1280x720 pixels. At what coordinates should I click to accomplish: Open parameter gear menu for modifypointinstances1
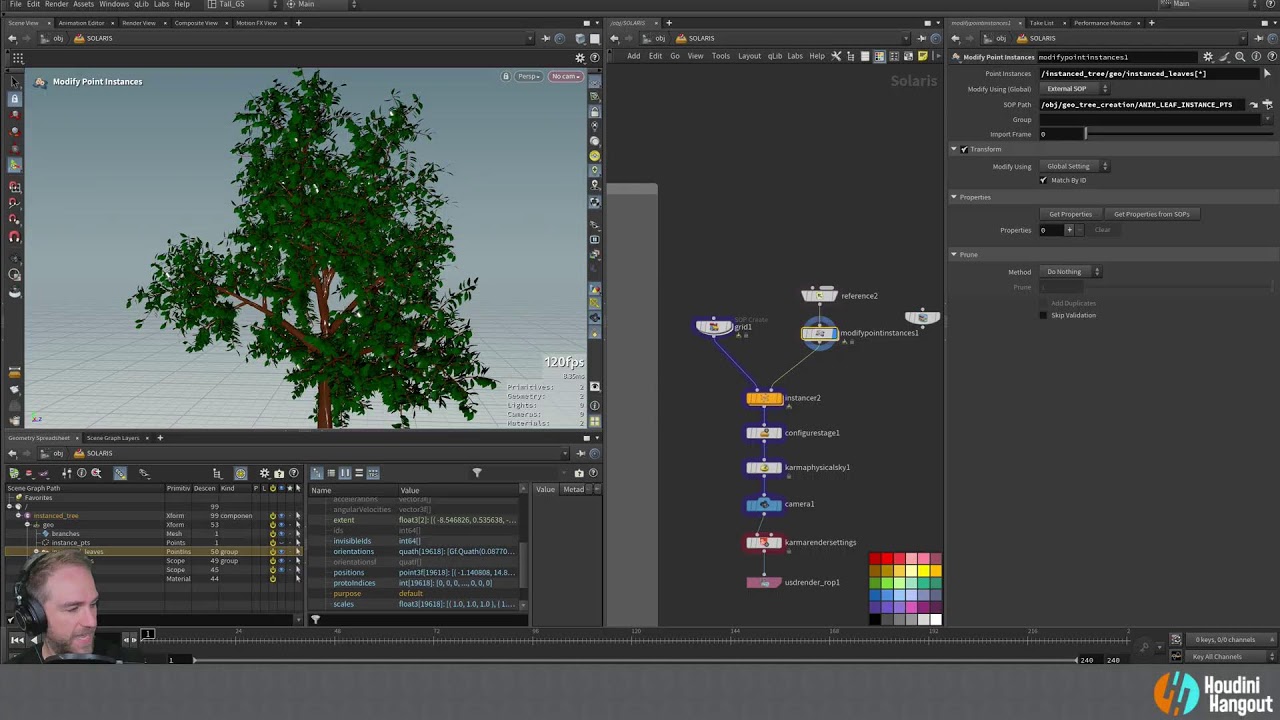(x=1208, y=57)
